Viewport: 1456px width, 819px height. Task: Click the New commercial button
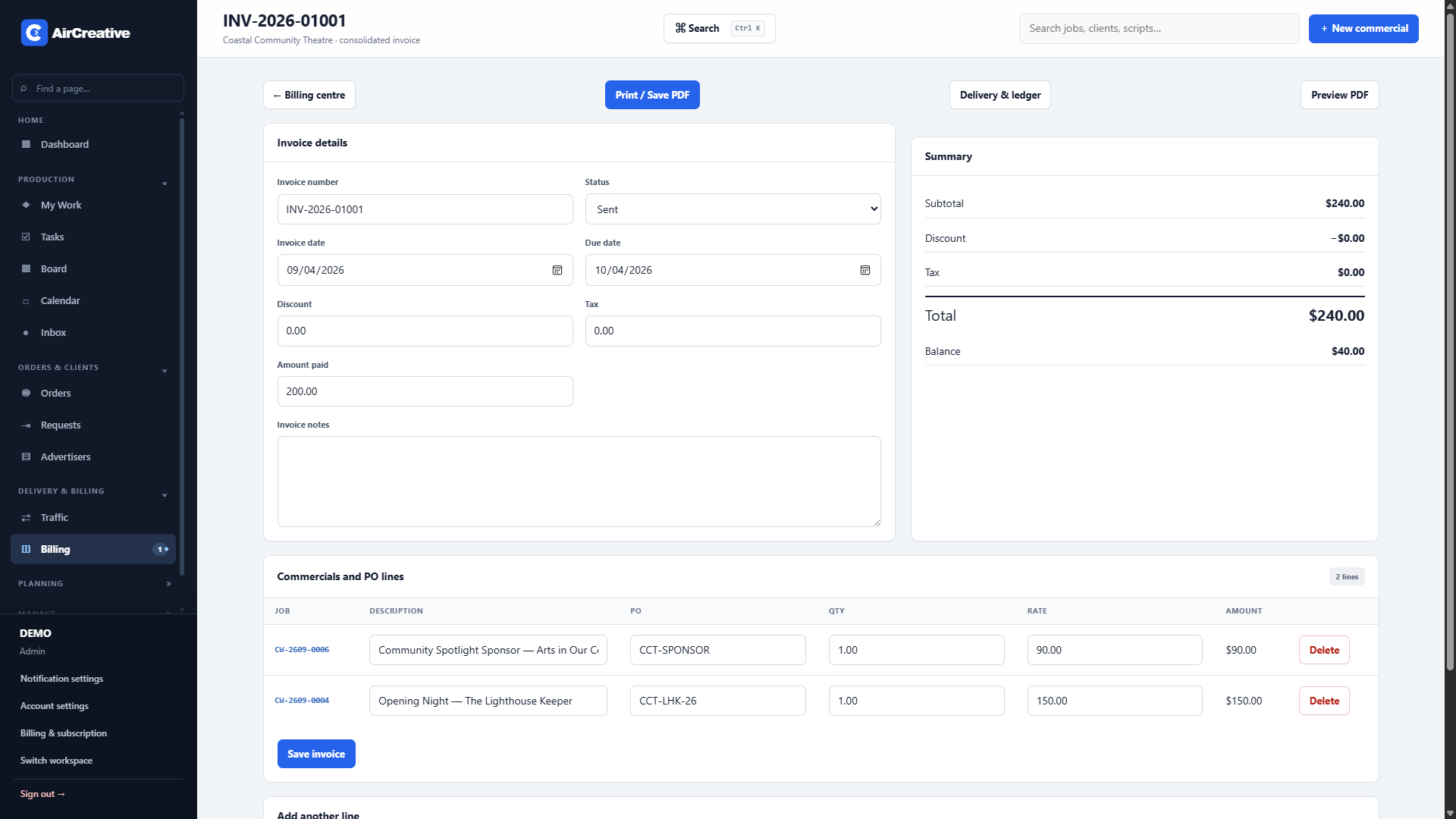pyautogui.click(x=1363, y=29)
